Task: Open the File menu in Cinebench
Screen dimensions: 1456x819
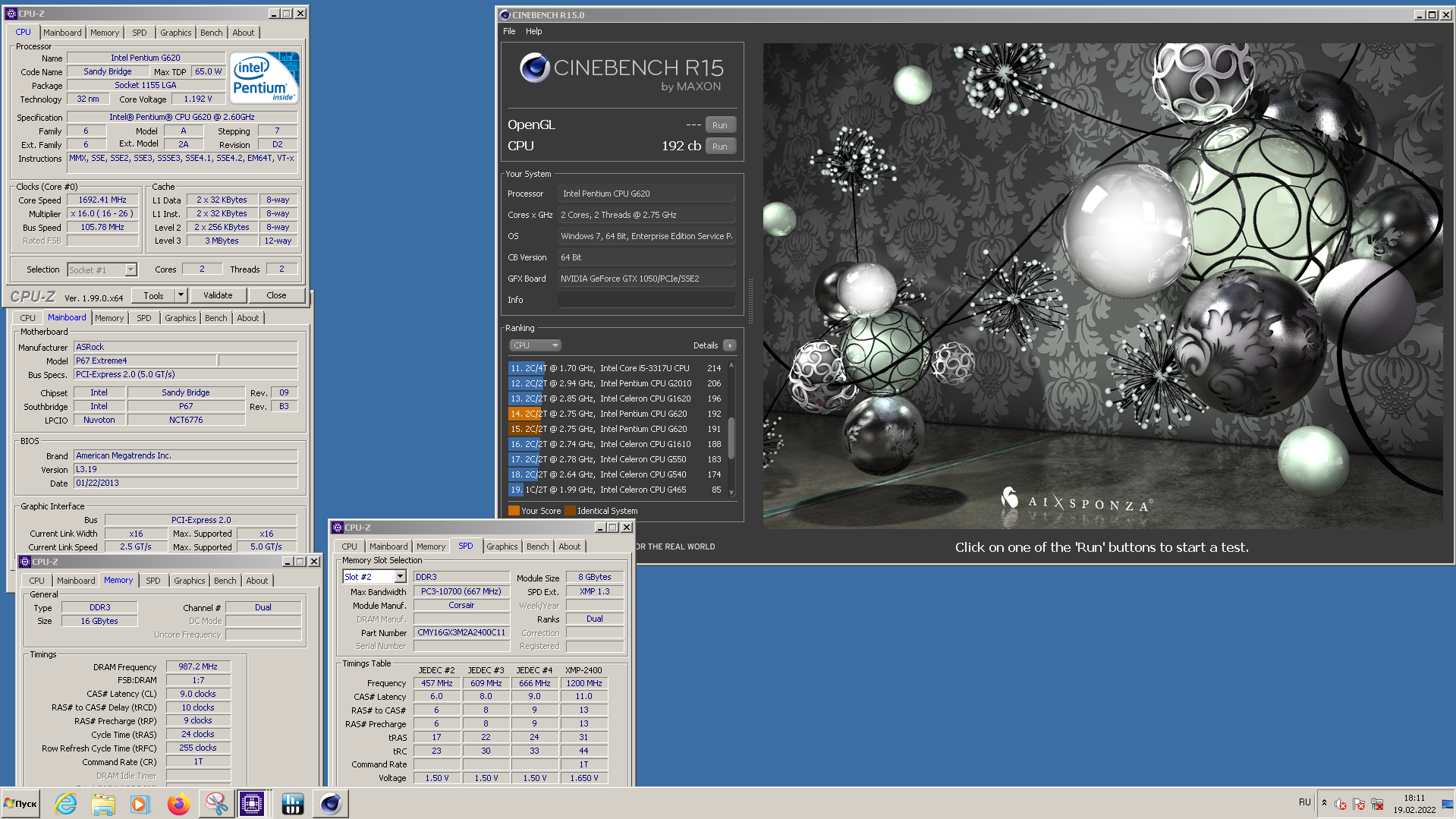Action: [x=509, y=31]
